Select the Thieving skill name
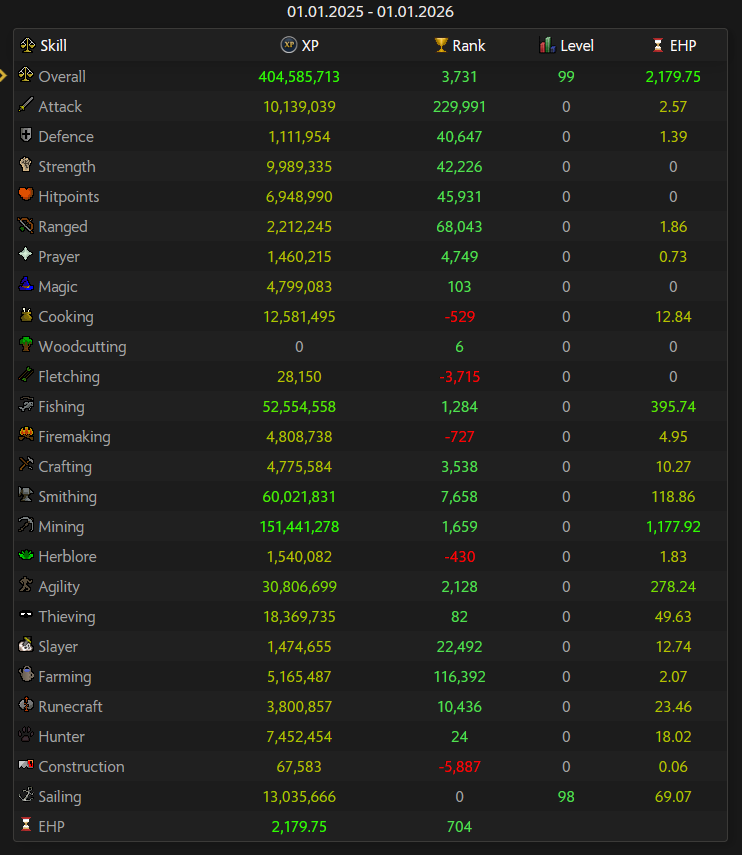Image resolution: width=742 pixels, height=855 pixels. (x=67, y=617)
